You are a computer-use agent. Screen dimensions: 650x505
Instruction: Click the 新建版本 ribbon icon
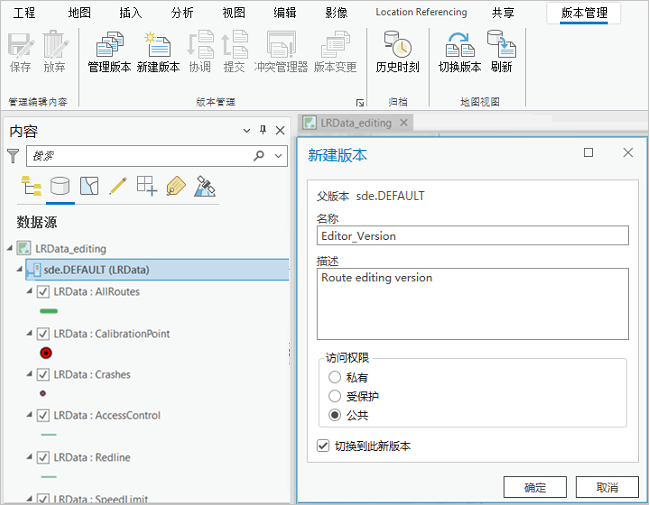(158, 52)
